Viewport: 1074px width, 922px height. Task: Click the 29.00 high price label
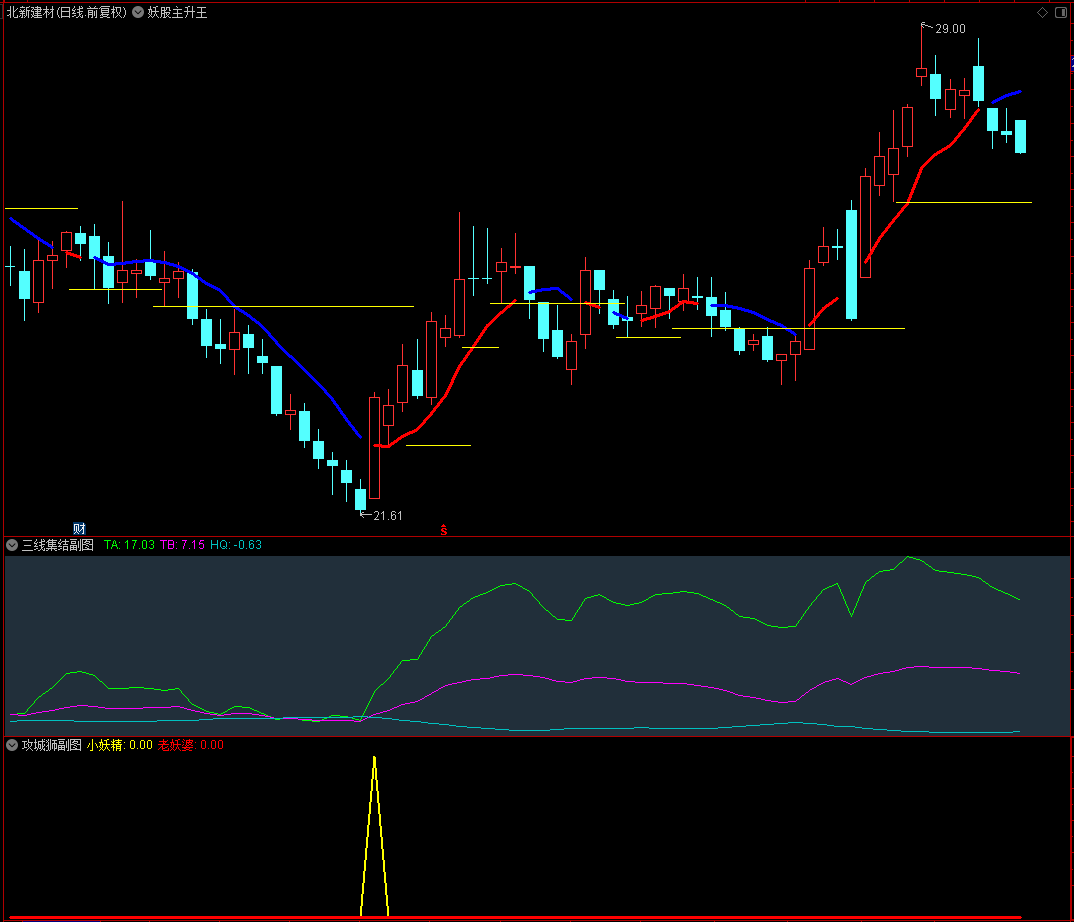tap(951, 29)
